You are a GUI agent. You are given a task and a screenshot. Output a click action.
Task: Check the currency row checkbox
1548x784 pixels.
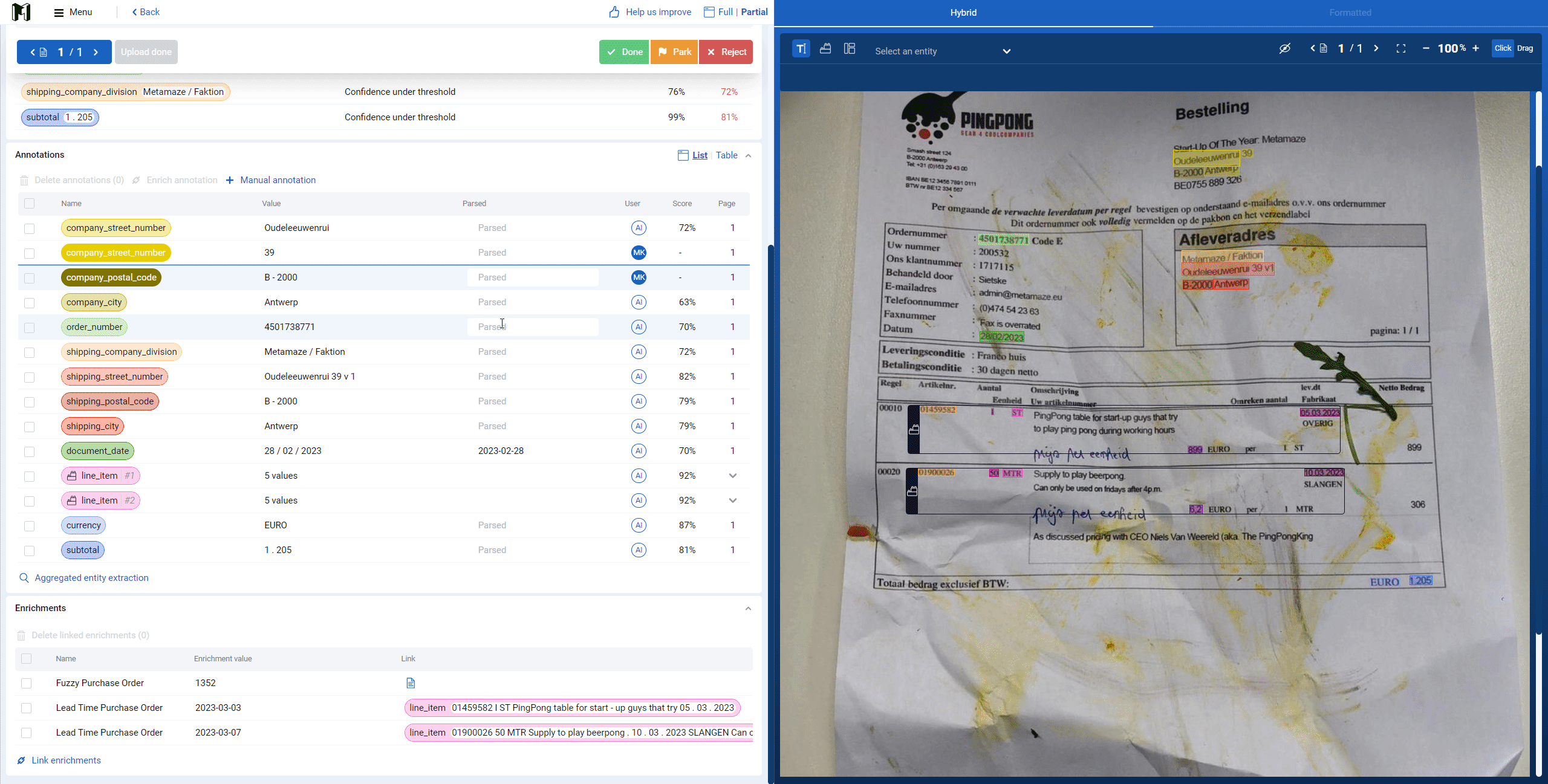(30, 526)
